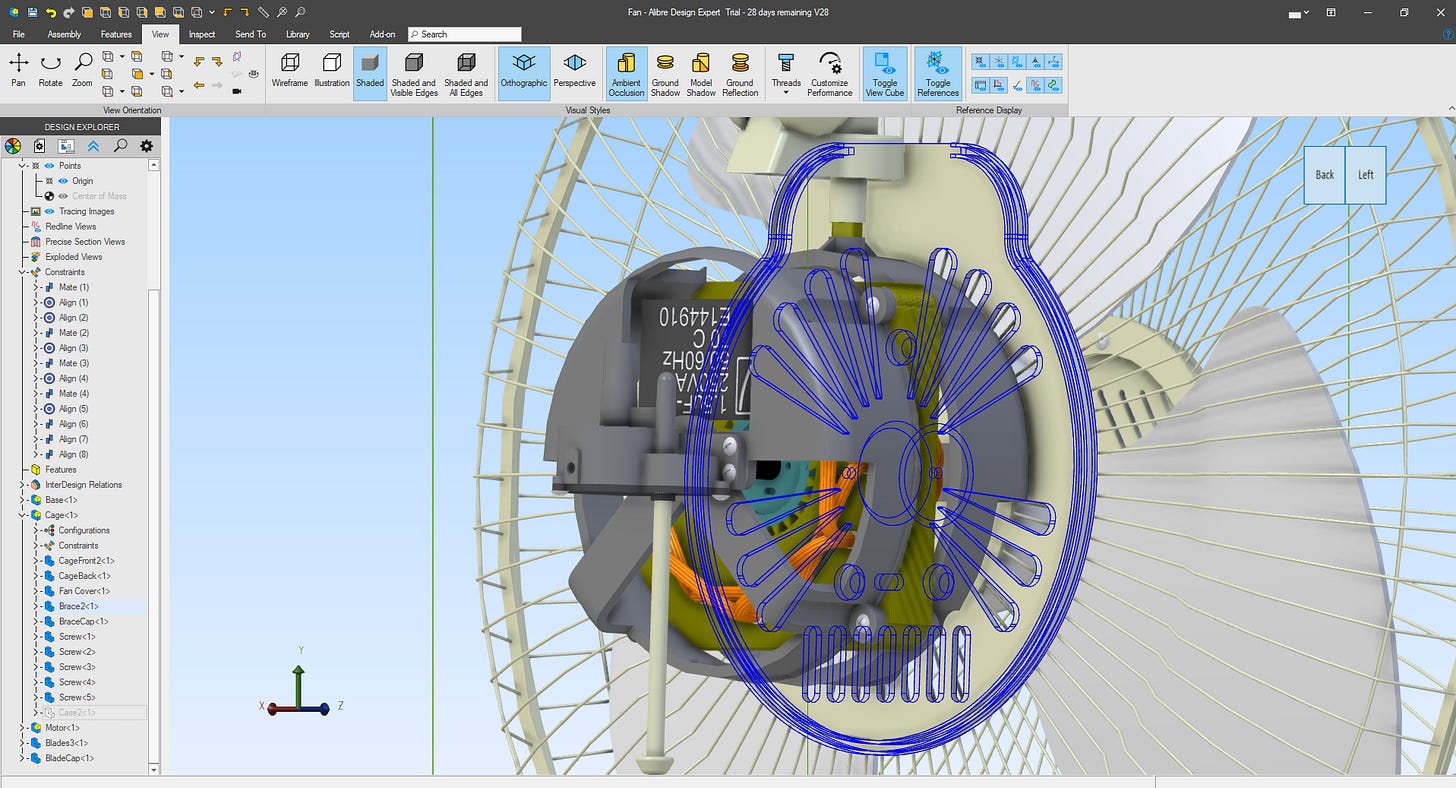Viewport: 1456px width, 788px height.
Task: Open the Assembly ribbon tab
Action: [65, 34]
